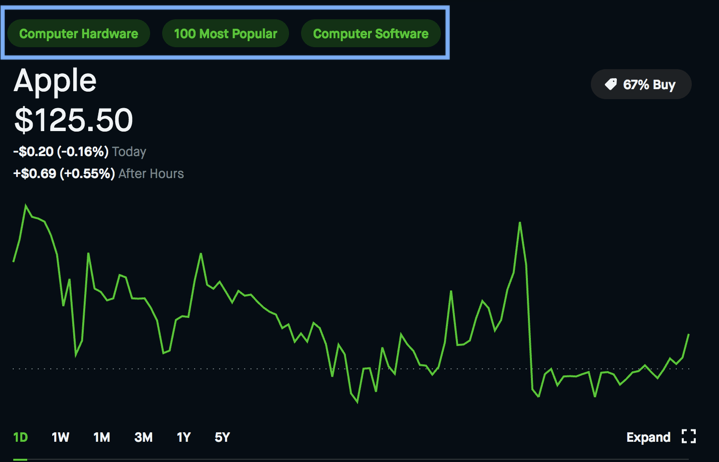Switch chart to 1W range
Screen dimensions: 719x462
[60, 437]
